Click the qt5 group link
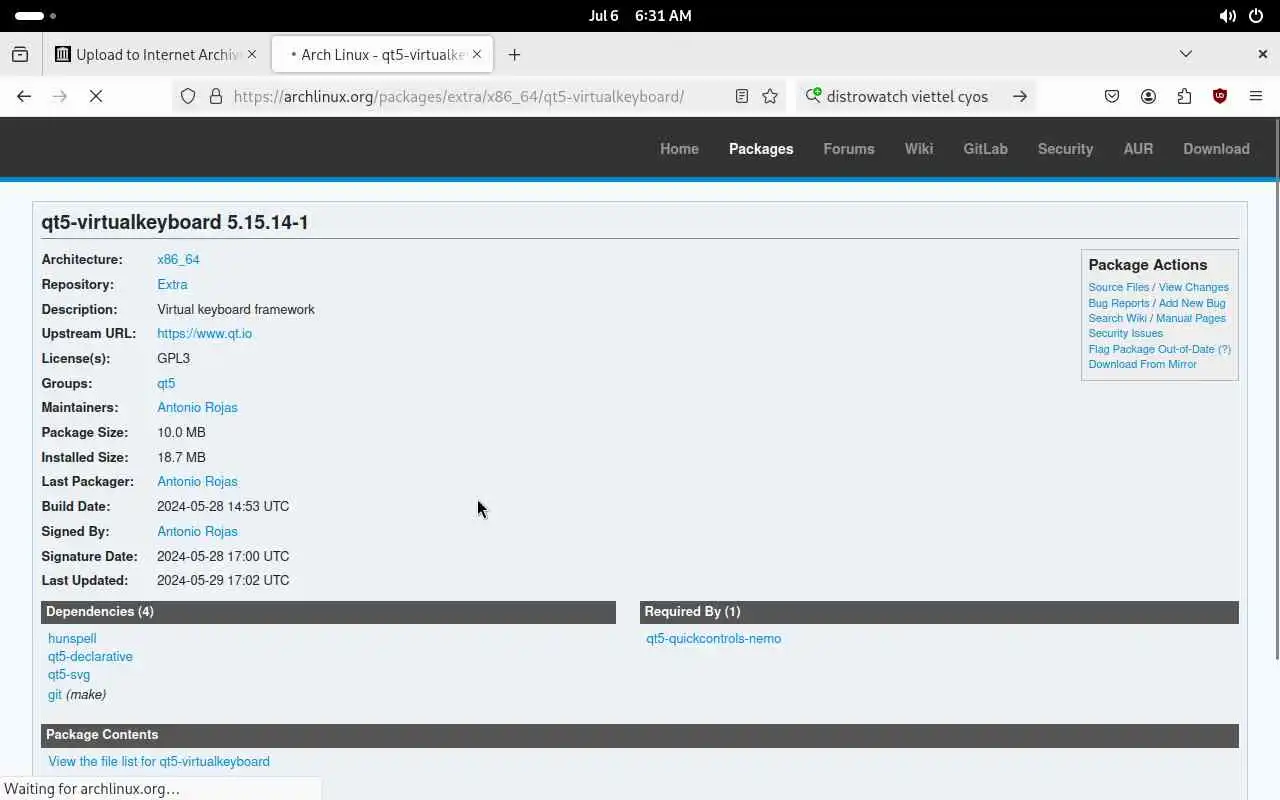This screenshot has width=1280, height=800. pos(166,383)
